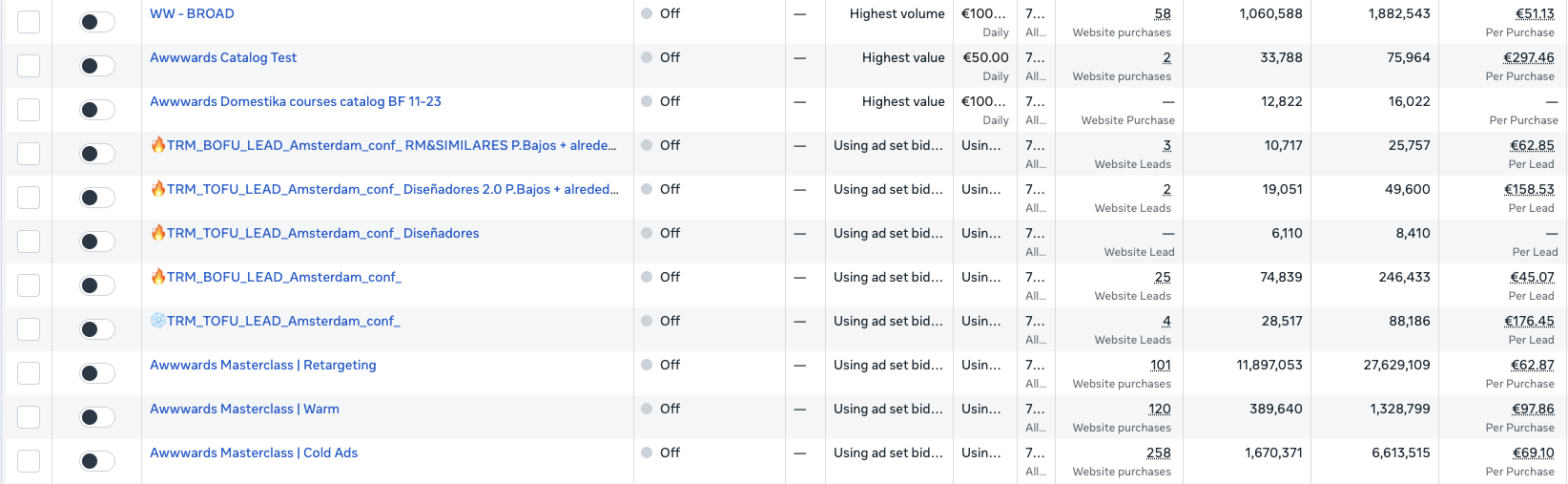The height and width of the screenshot is (484, 1568).
Task: Click Off status dot for Awwwards Catalog Test
Action: pyautogui.click(x=647, y=58)
